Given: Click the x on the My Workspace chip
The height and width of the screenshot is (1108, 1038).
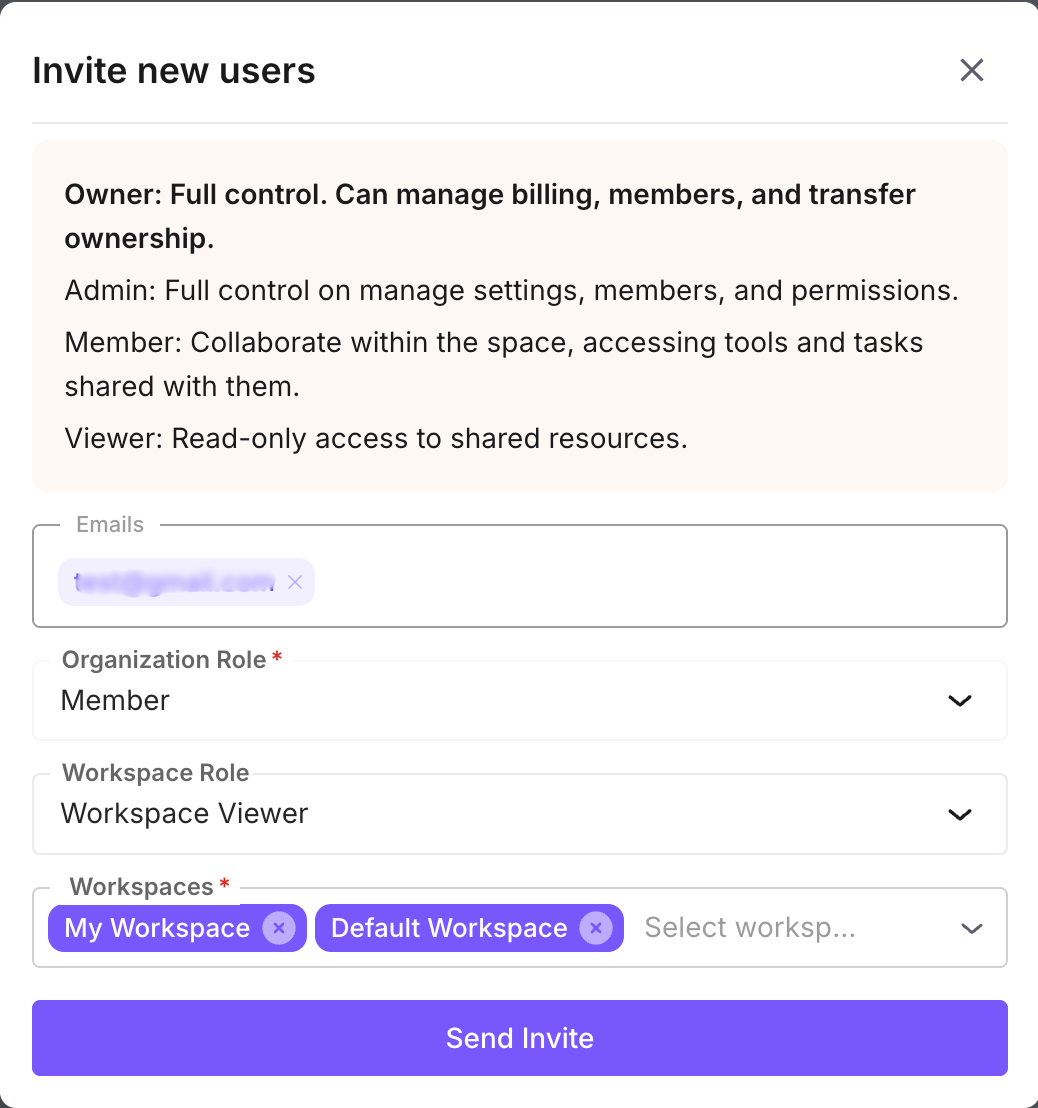Looking at the screenshot, I should pos(279,928).
